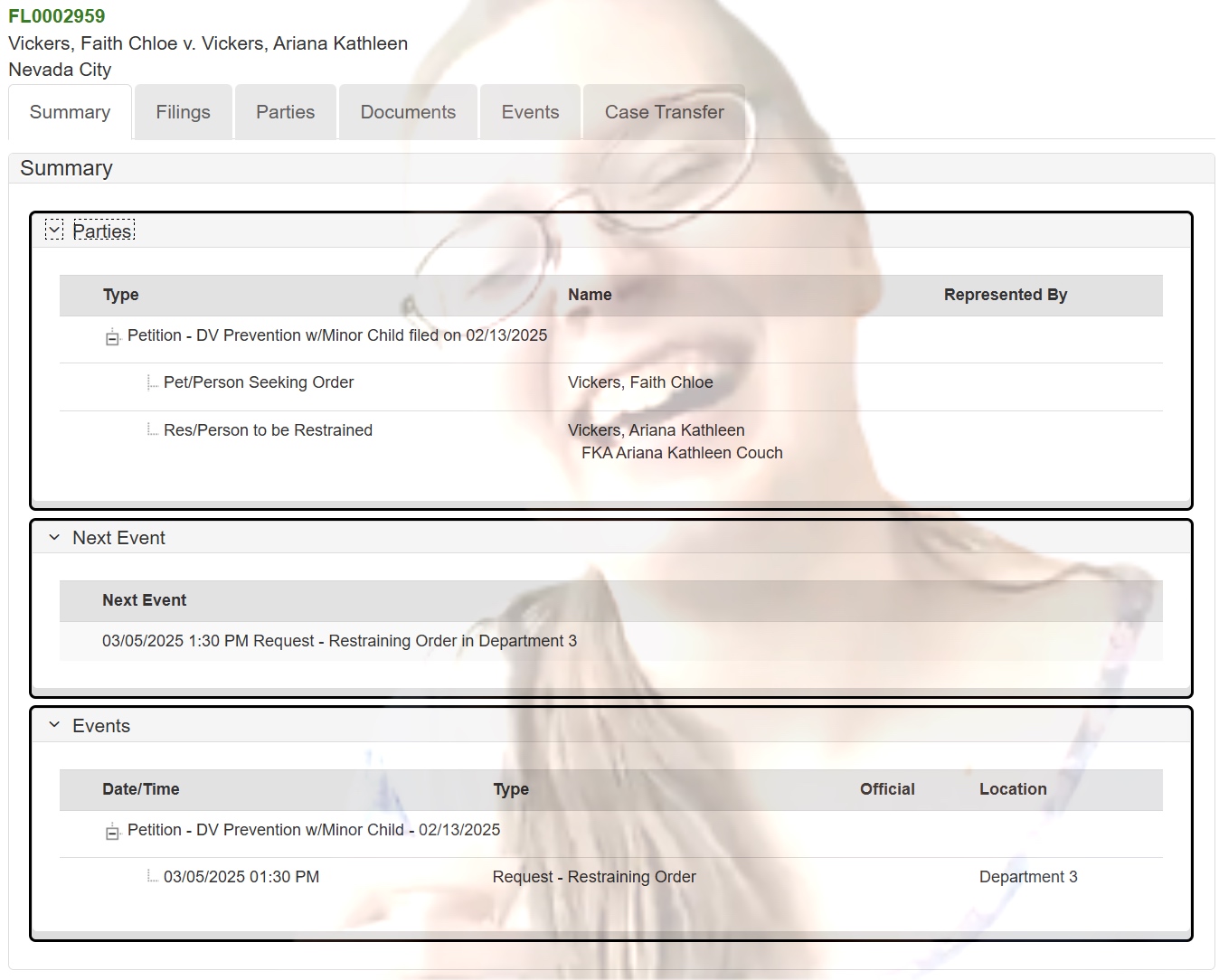Screen dimensions: 1219x980
Task: Collapse the Parties section chevron
Action: (54, 231)
